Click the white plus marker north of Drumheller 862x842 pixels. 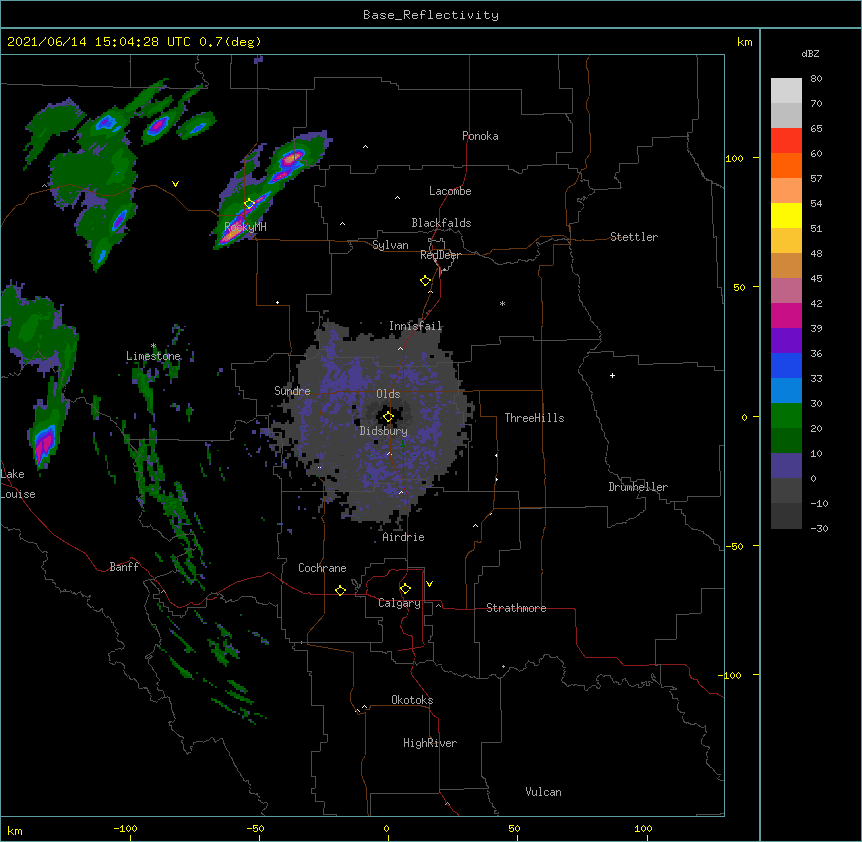pyautogui.click(x=612, y=375)
